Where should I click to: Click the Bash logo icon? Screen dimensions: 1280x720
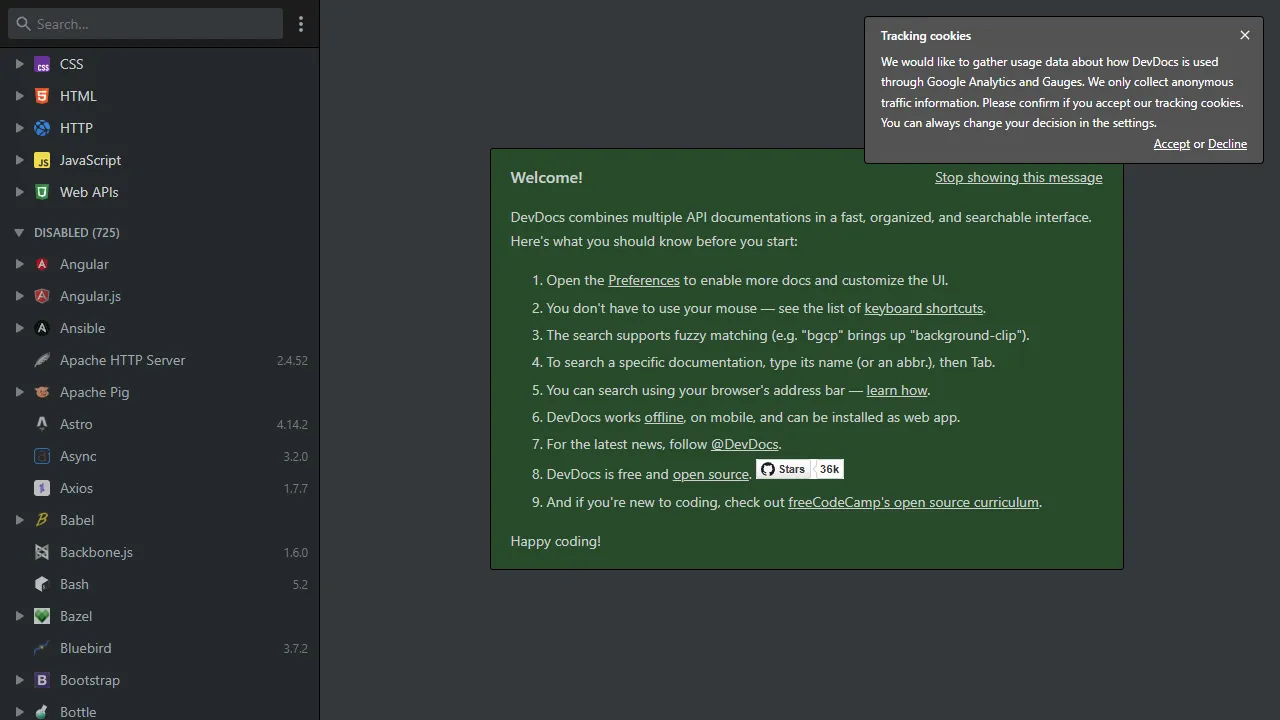point(42,584)
